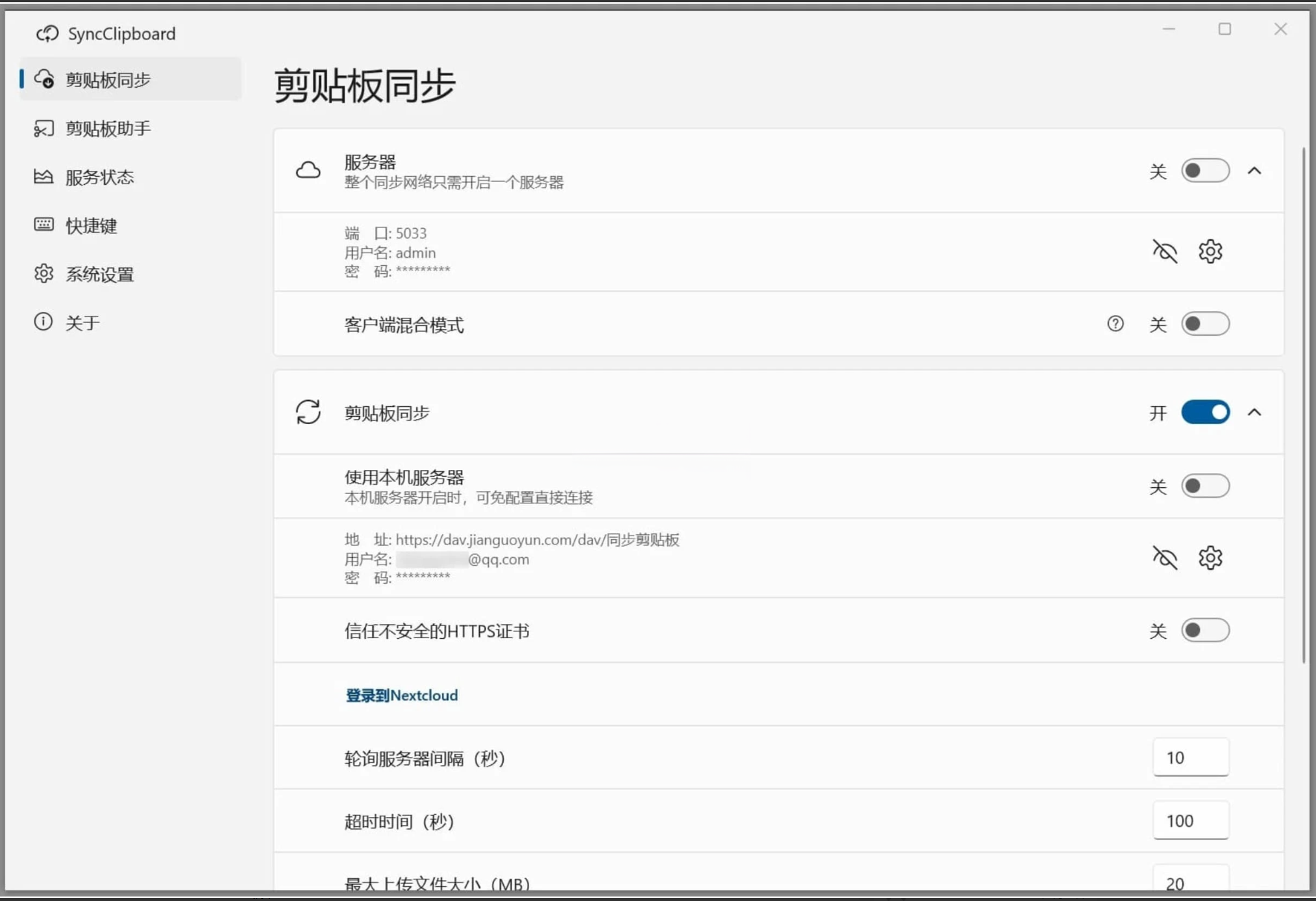Minimize the SyncClipboard window
This screenshot has height=901, width=1316.
tap(1169, 29)
